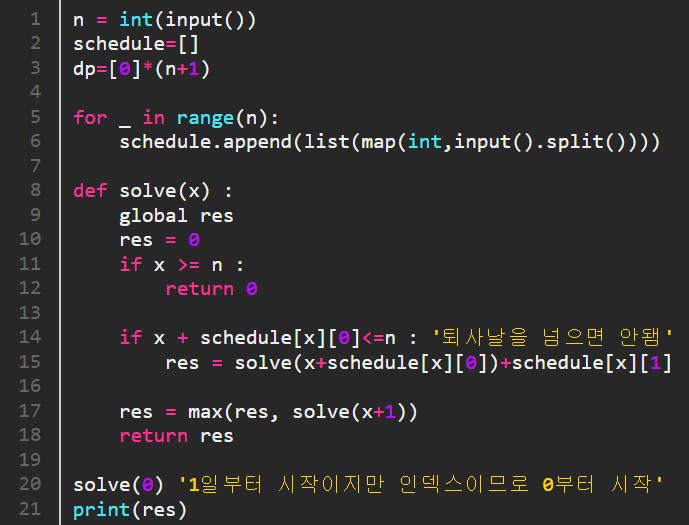
Task: Click the 'if x + schedule[x][0]<=n' condition
Action: (x=257, y=338)
